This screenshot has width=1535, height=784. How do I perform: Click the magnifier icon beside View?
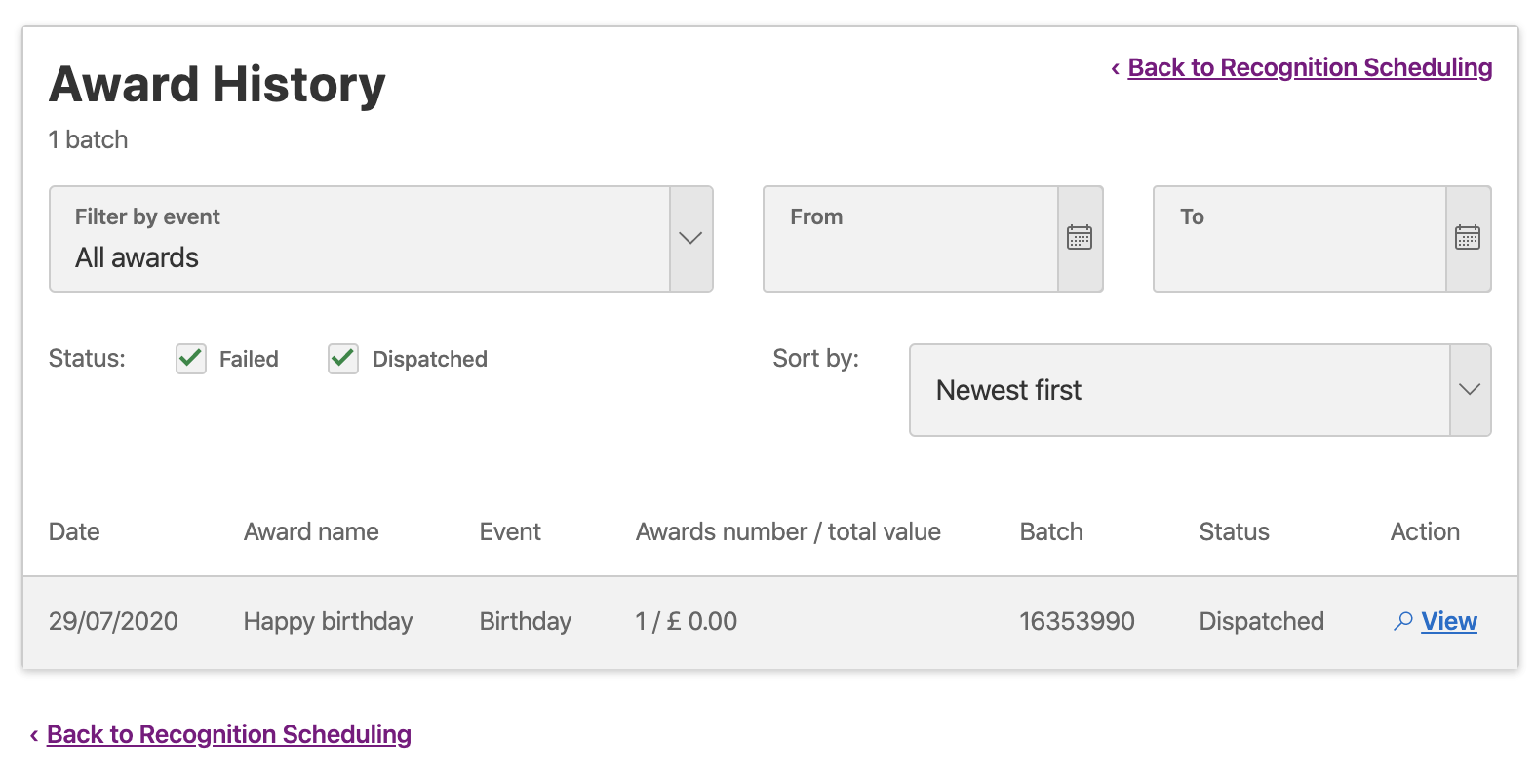pyautogui.click(x=1403, y=621)
